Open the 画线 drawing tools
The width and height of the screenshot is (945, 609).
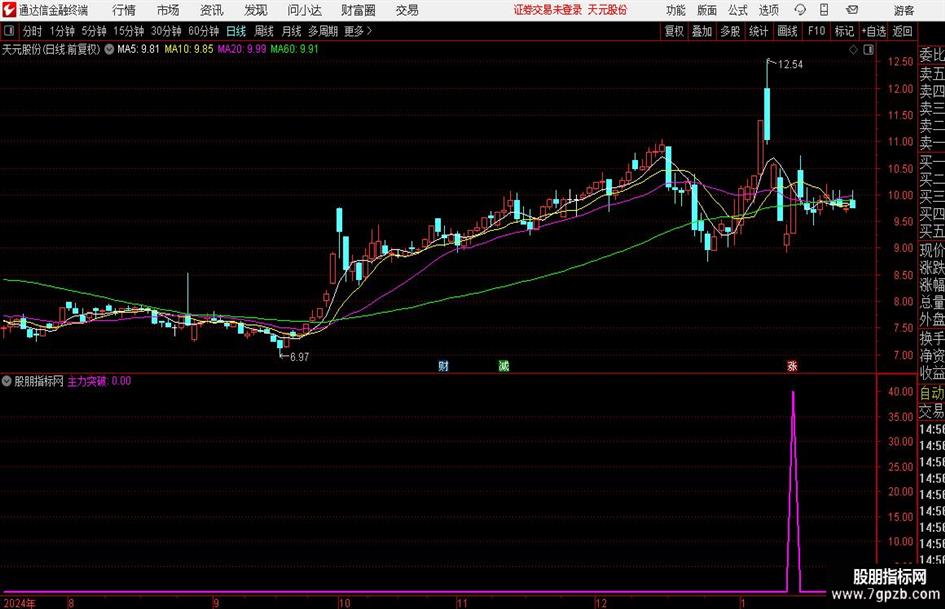click(787, 31)
